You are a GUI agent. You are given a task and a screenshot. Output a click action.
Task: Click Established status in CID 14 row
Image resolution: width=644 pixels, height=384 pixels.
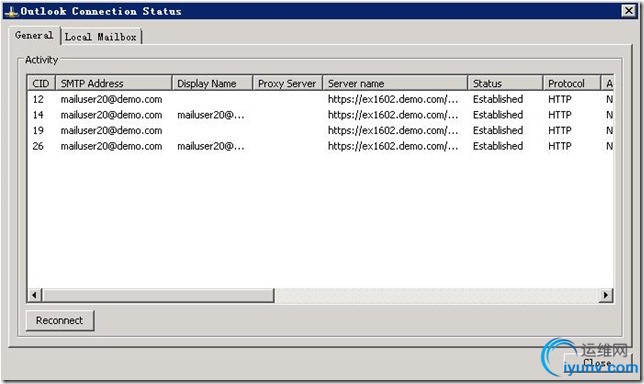click(x=498, y=115)
